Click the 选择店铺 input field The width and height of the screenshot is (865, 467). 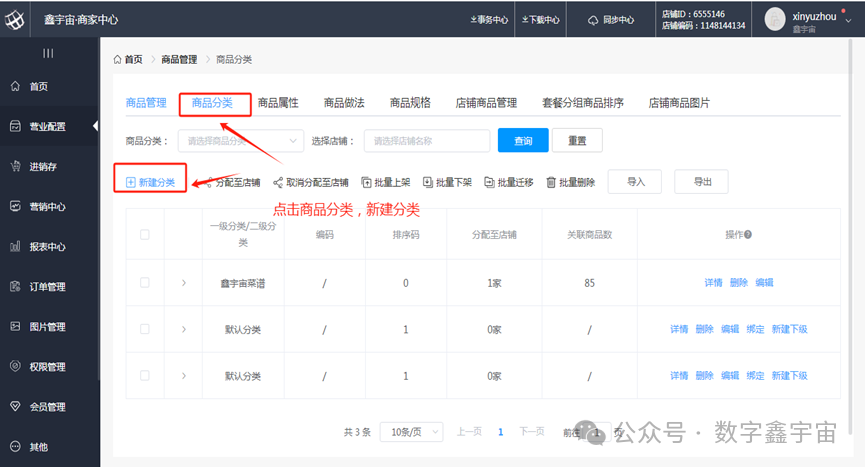point(427,141)
